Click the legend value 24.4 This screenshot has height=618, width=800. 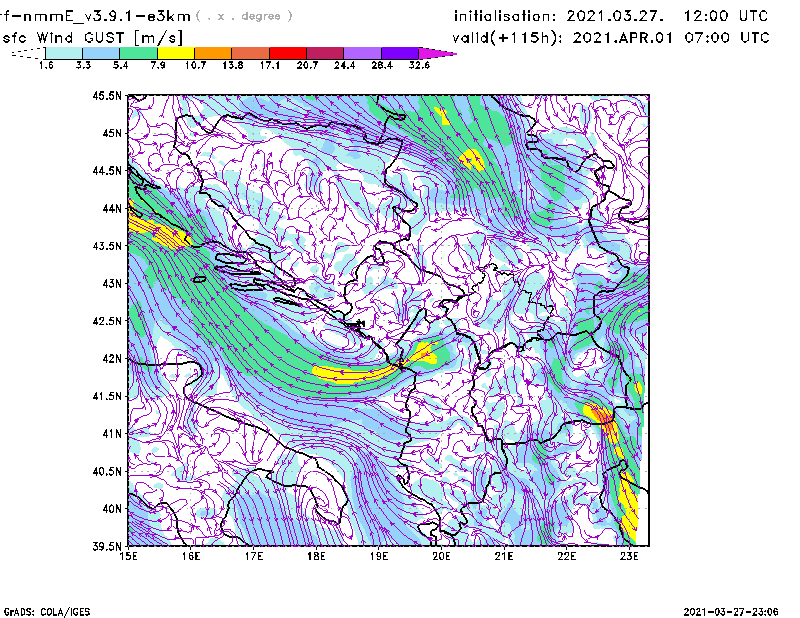344,65
